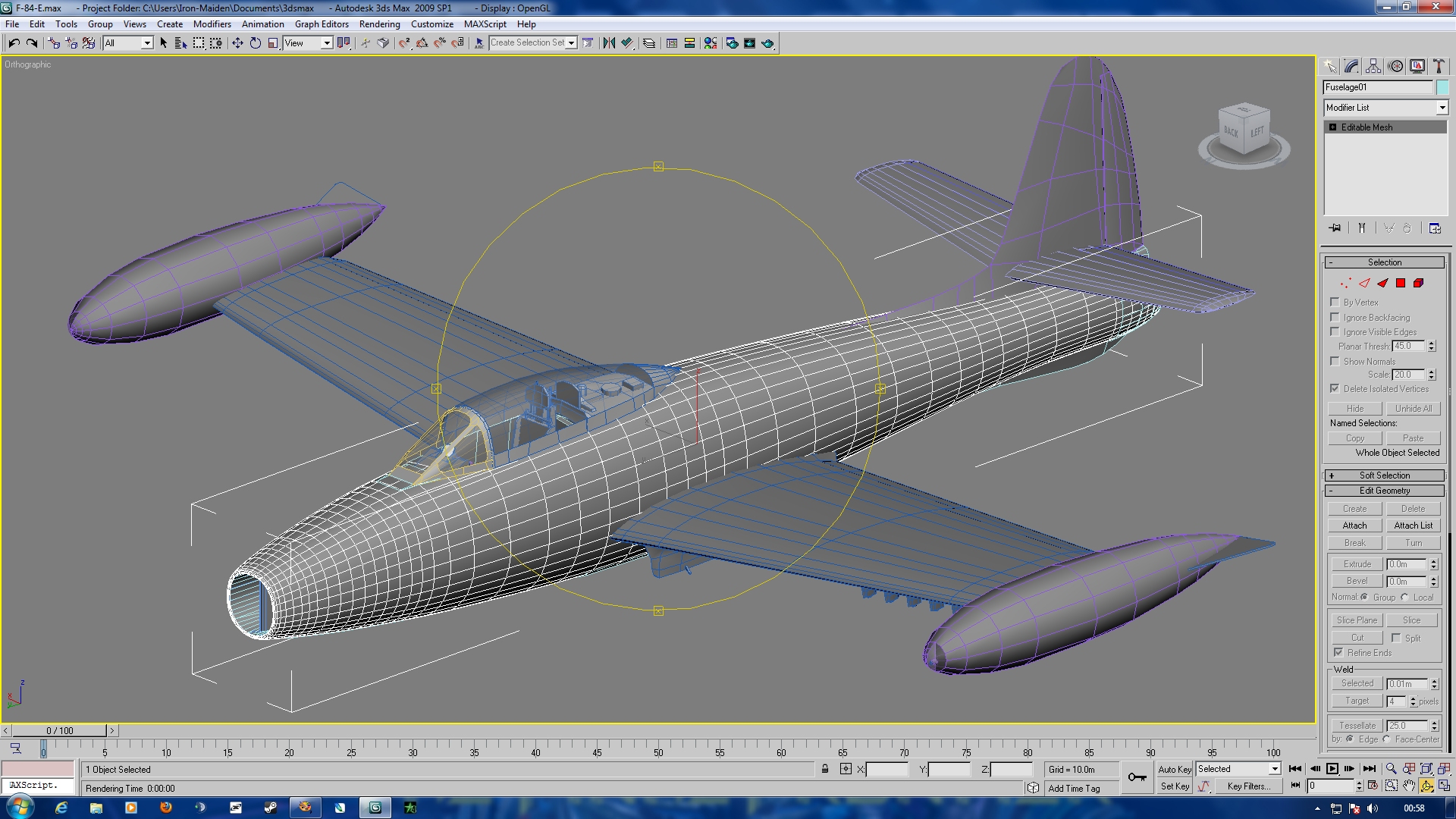
Task: Open the Modifier List dropdown
Action: pos(1385,108)
